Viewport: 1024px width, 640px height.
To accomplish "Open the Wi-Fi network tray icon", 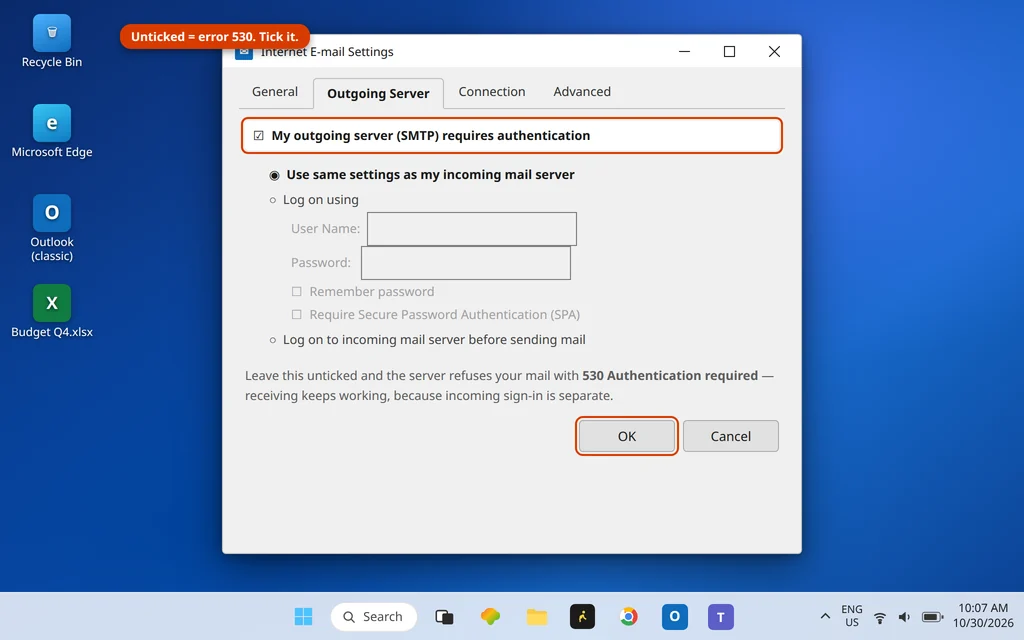I will point(880,617).
